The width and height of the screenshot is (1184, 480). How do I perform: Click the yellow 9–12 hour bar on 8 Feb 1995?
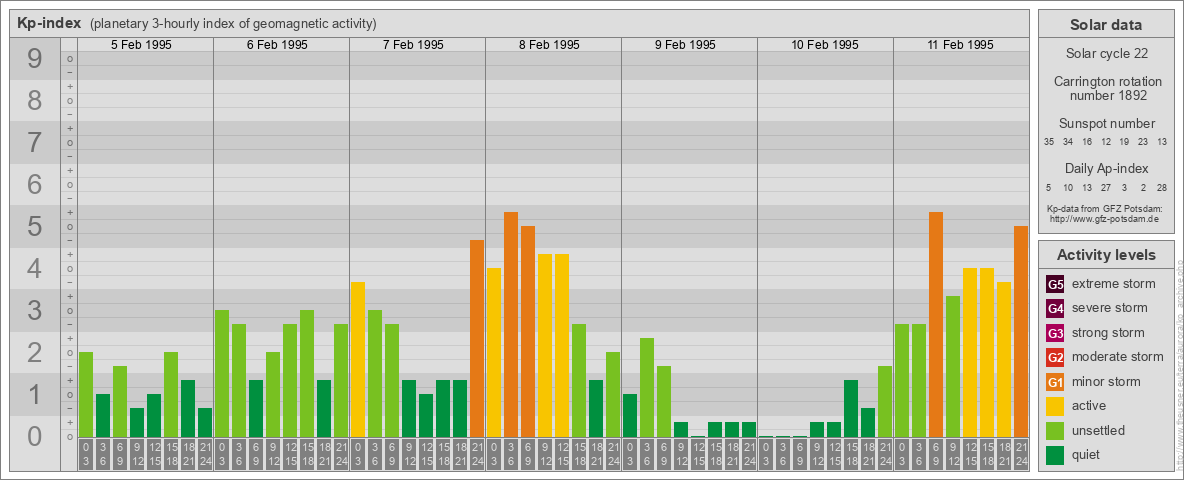click(x=545, y=346)
